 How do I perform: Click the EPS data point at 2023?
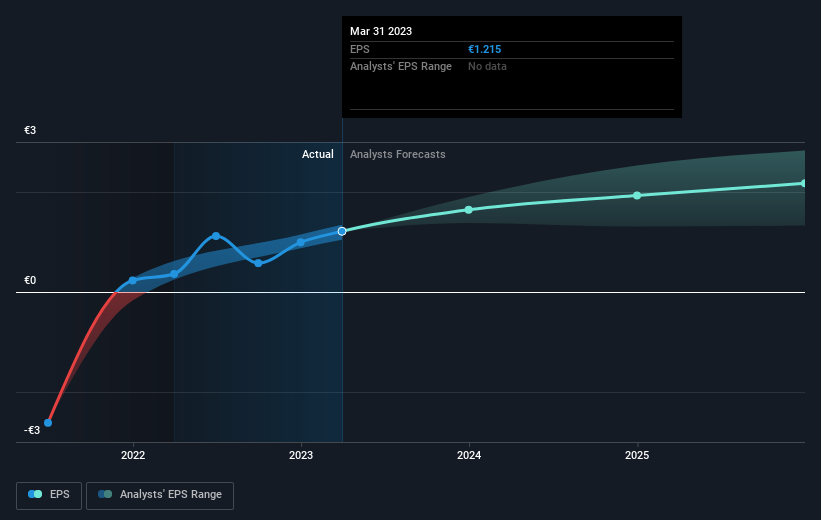[301, 242]
